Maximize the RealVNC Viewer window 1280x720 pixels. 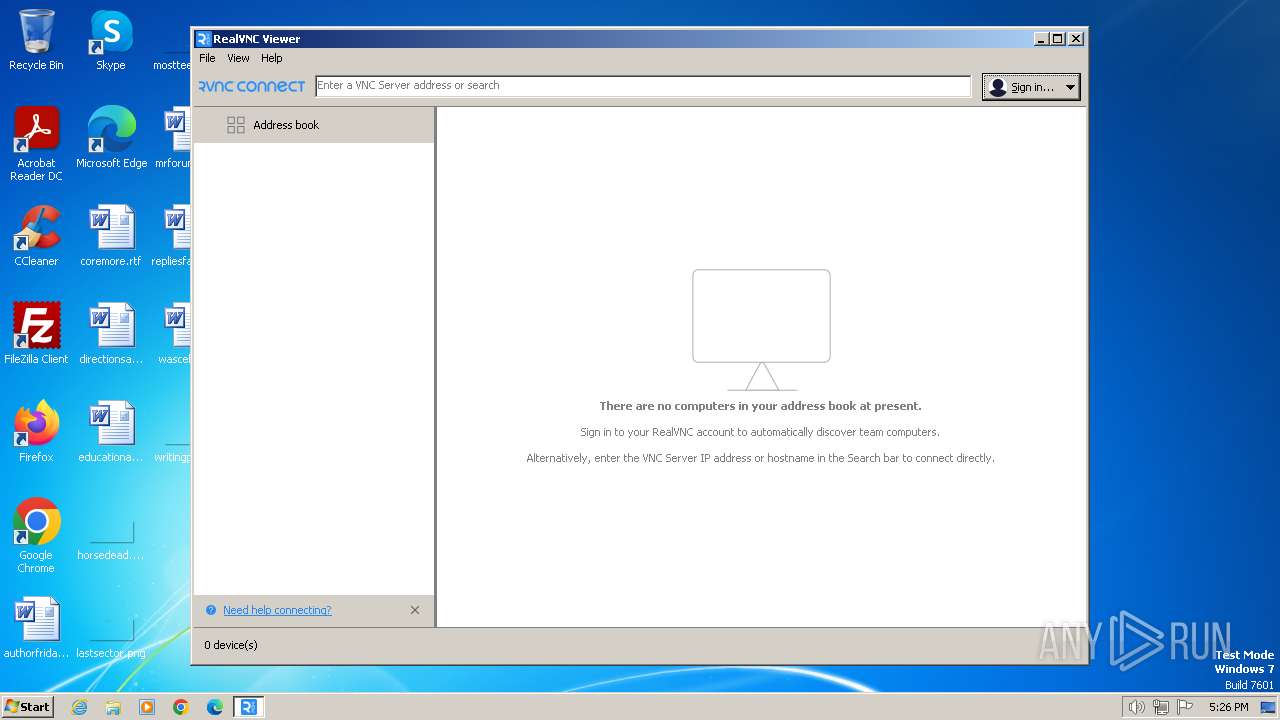[x=1058, y=39]
